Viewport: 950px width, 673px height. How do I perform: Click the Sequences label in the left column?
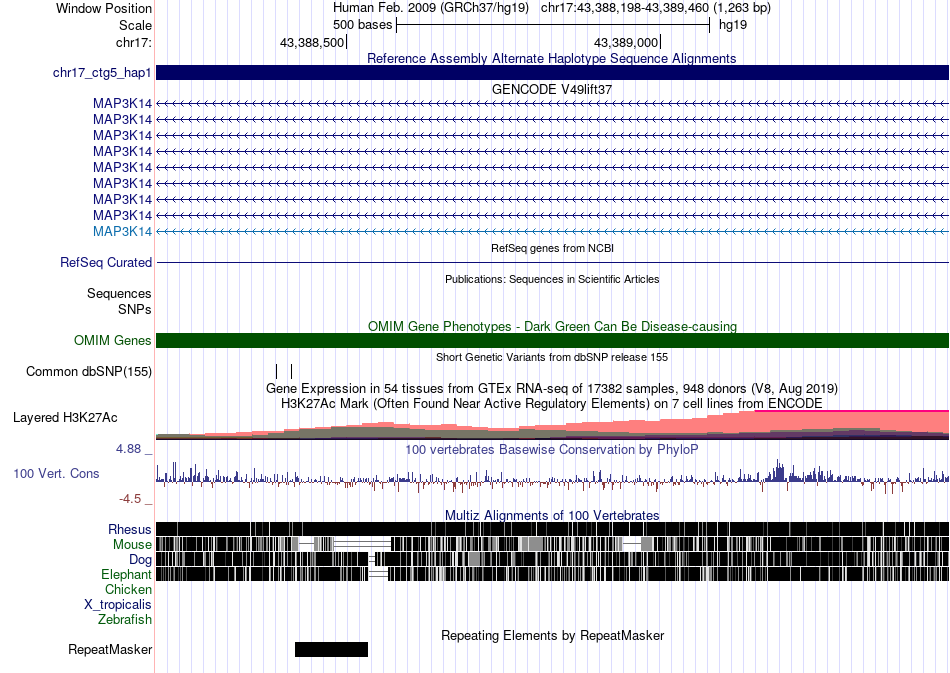[x=119, y=294]
